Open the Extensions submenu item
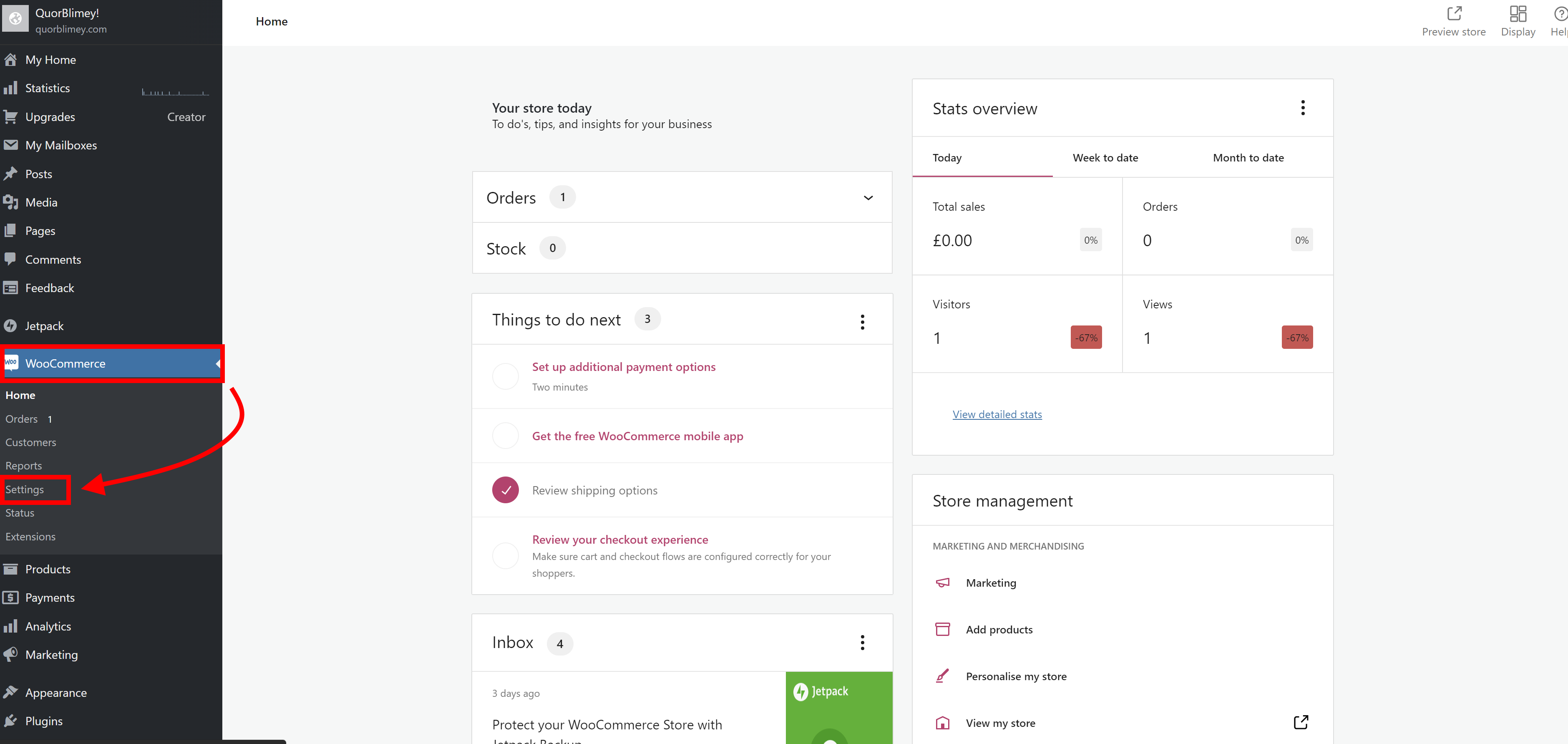Viewport: 1568px width, 744px height. click(30, 536)
